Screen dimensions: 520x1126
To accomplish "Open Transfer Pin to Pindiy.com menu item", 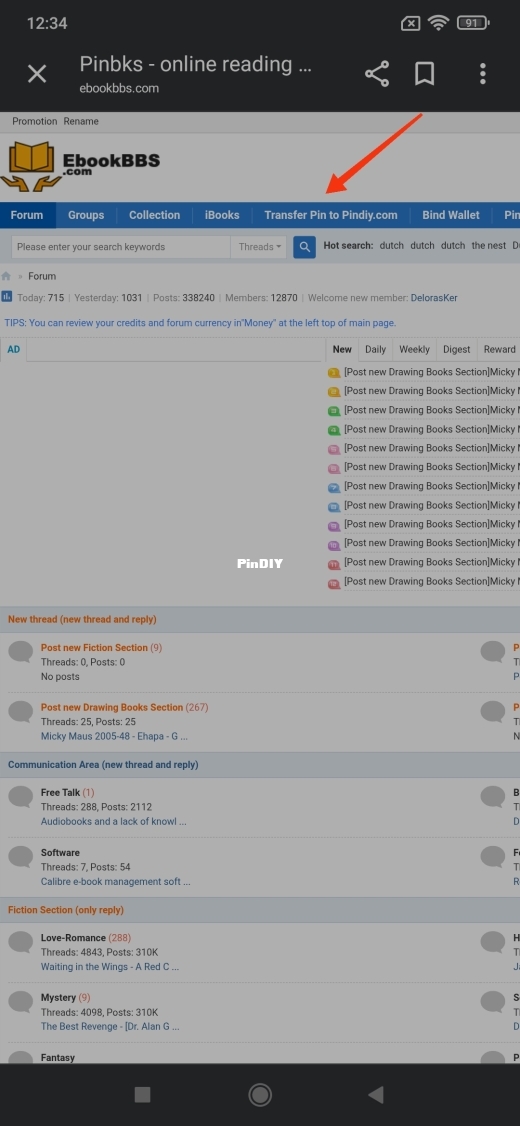I will tap(330, 215).
